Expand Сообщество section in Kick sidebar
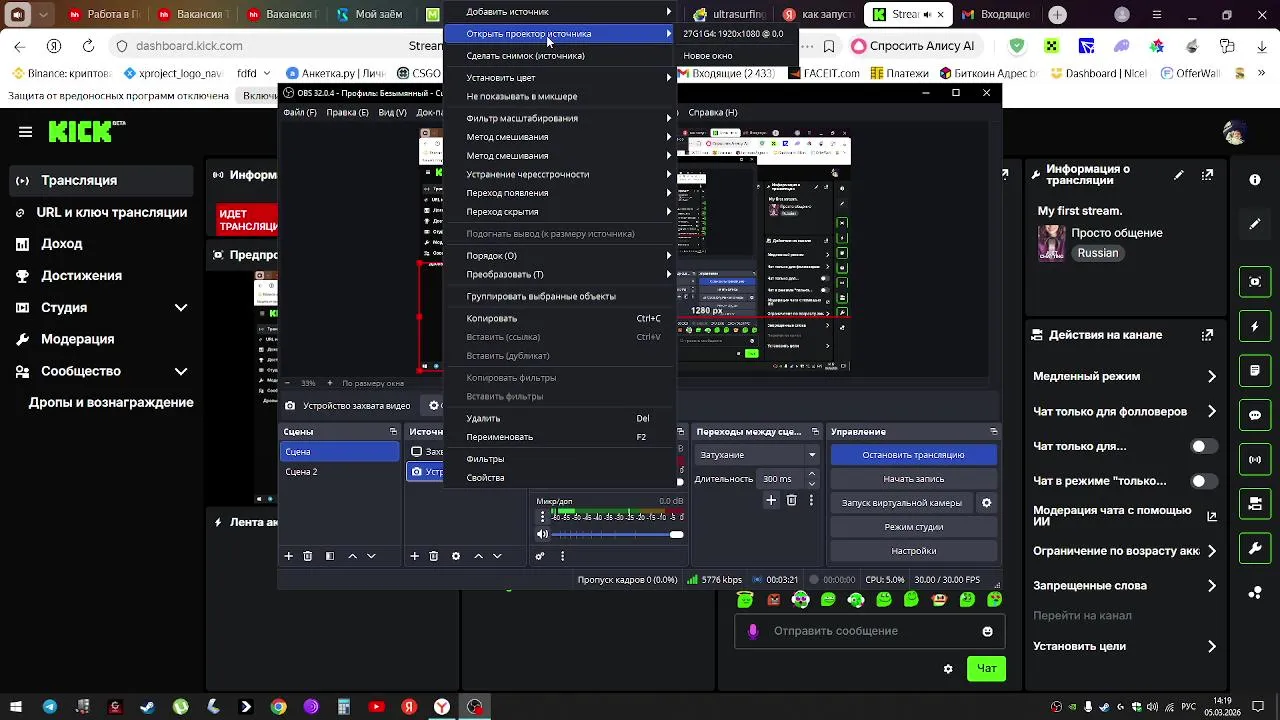Image resolution: width=1280 pixels, height=720 pixels. coord(181,371)
